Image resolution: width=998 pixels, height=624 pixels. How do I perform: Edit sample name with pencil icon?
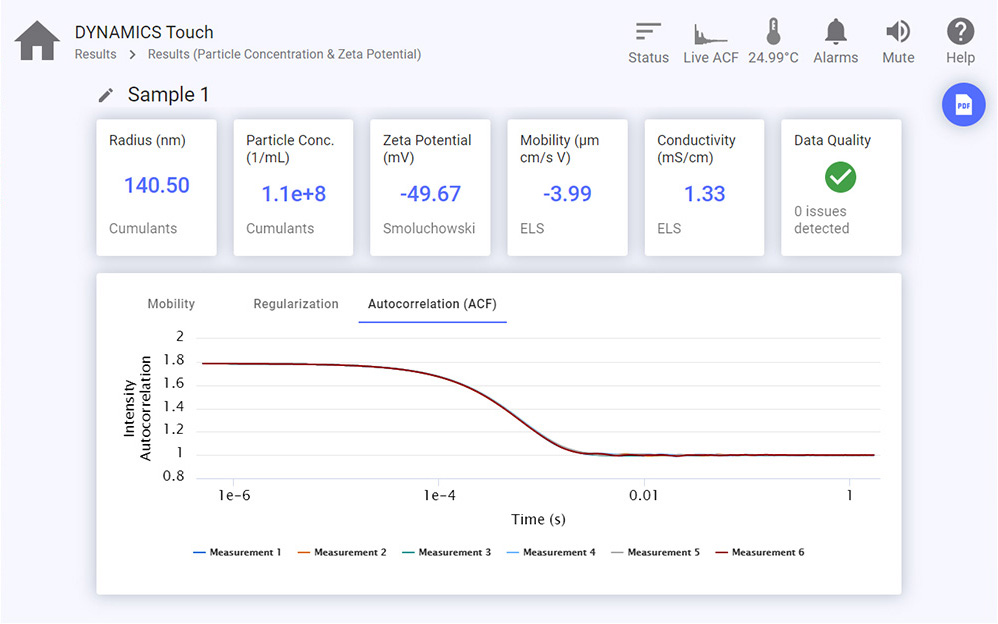pyautogui.click(x=106, y=96)
